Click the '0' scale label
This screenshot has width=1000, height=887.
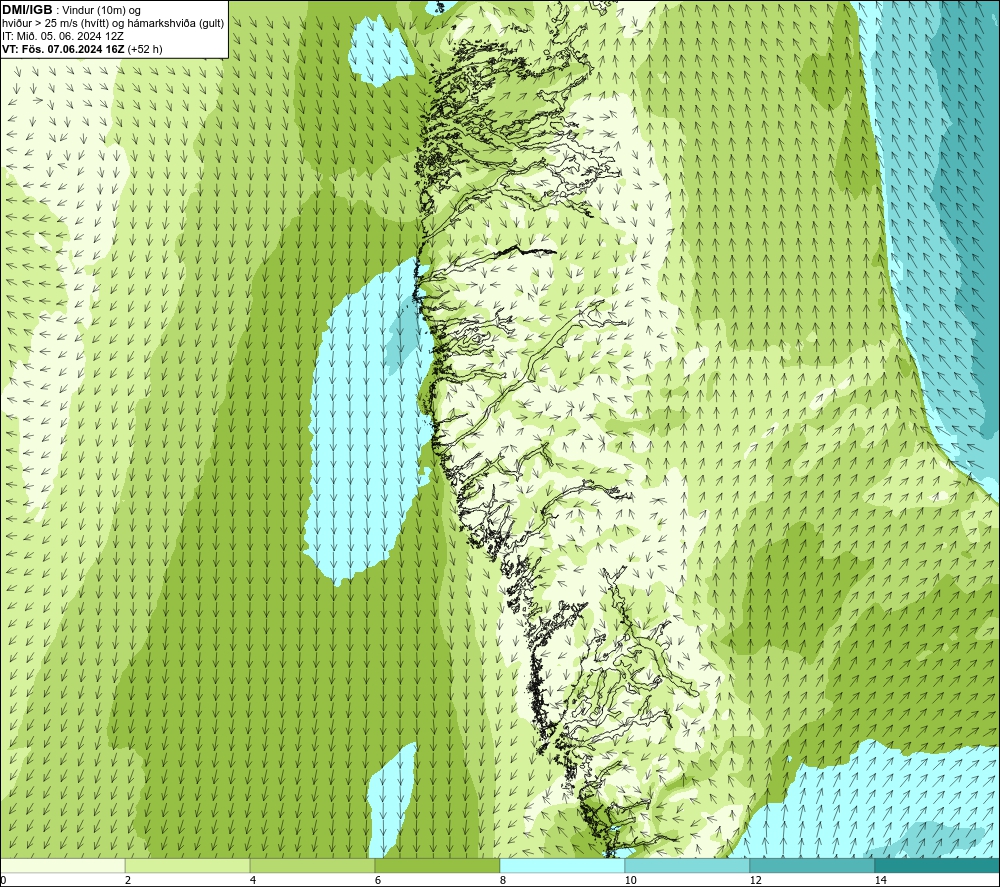pyautogui.click(x=3, y=880)
